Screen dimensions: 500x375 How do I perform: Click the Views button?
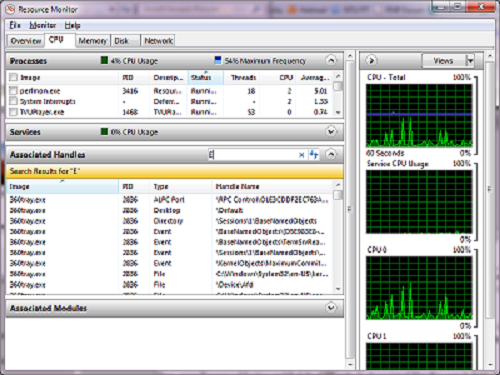(x=444, y=61)
